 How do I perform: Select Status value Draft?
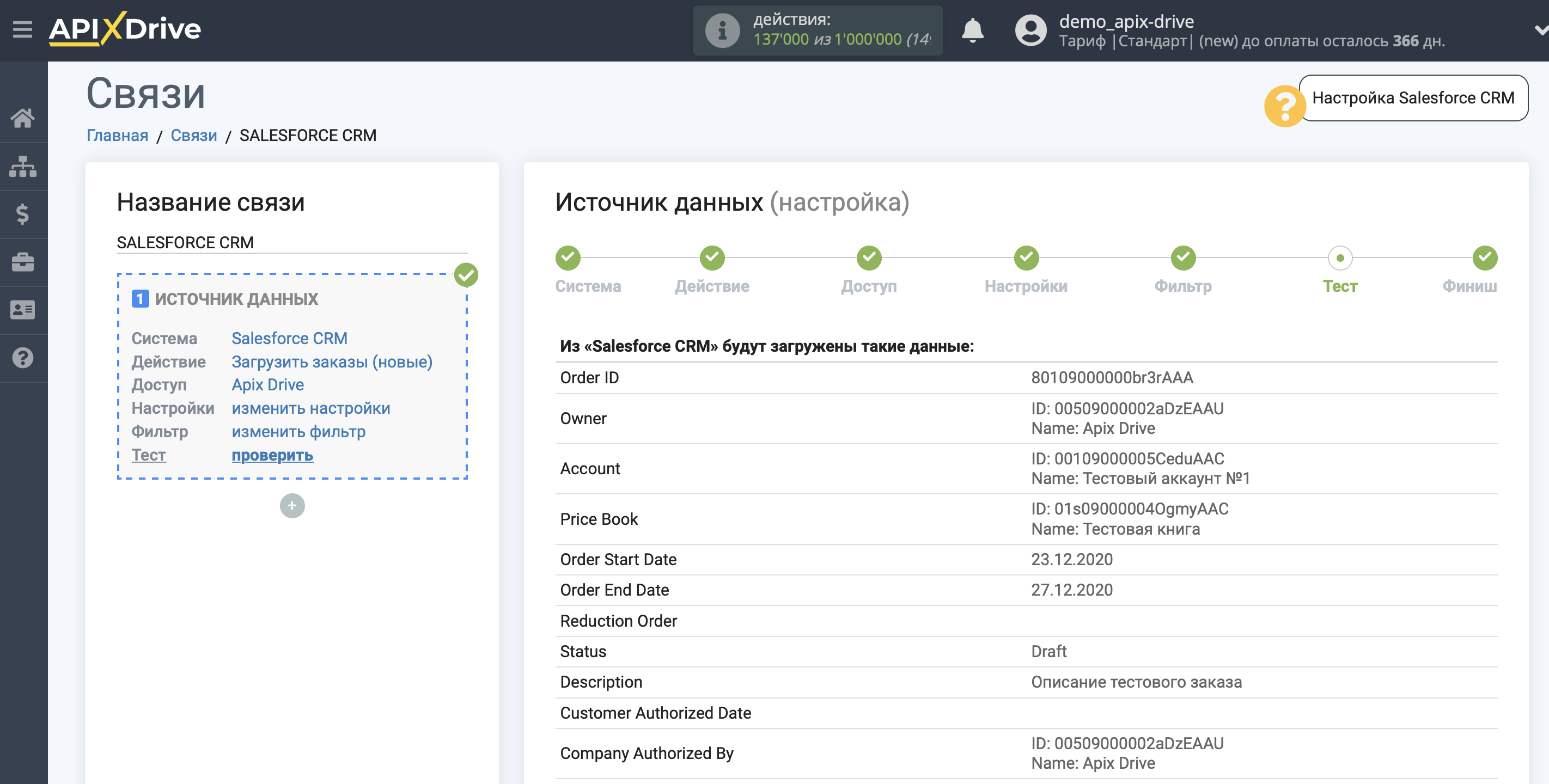coord(1048,652)
